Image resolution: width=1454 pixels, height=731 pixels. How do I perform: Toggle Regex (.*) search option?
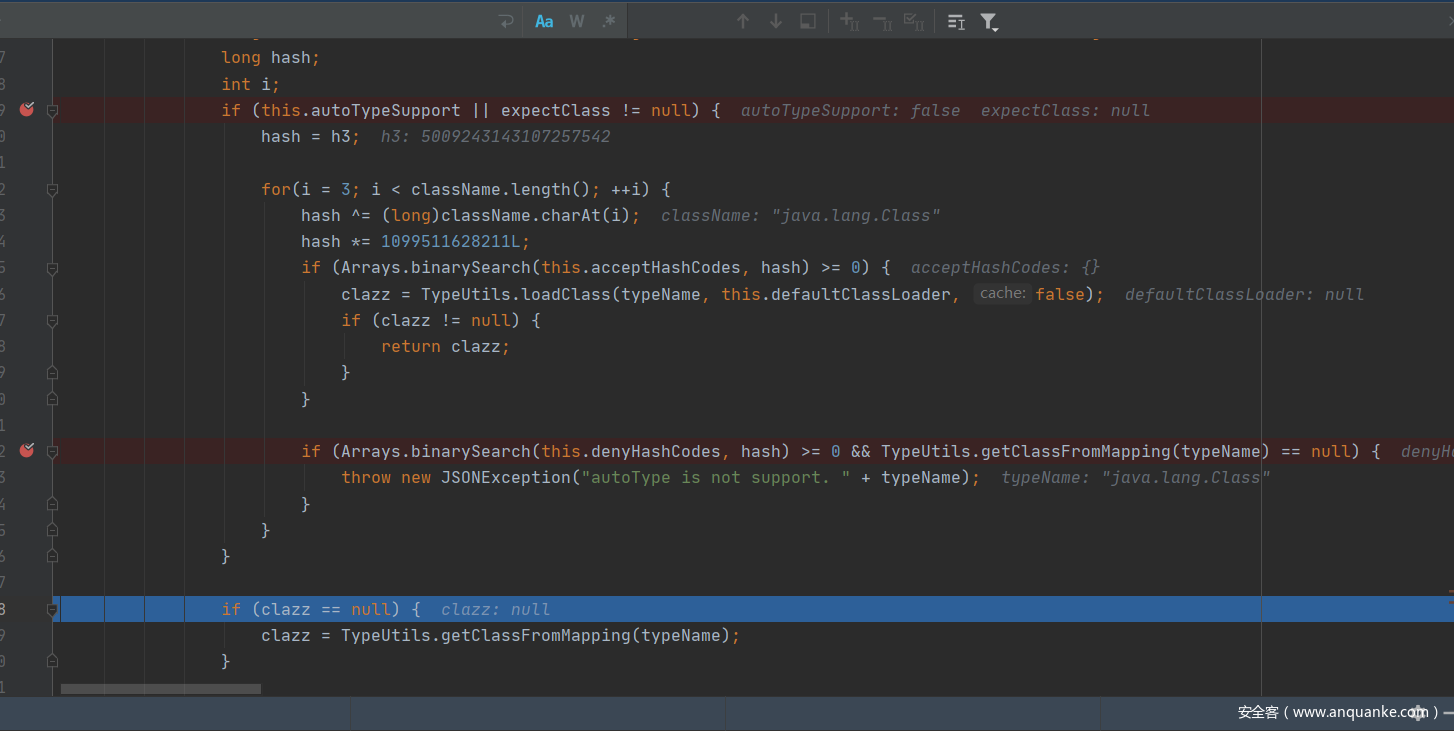[x=608, y=21]
